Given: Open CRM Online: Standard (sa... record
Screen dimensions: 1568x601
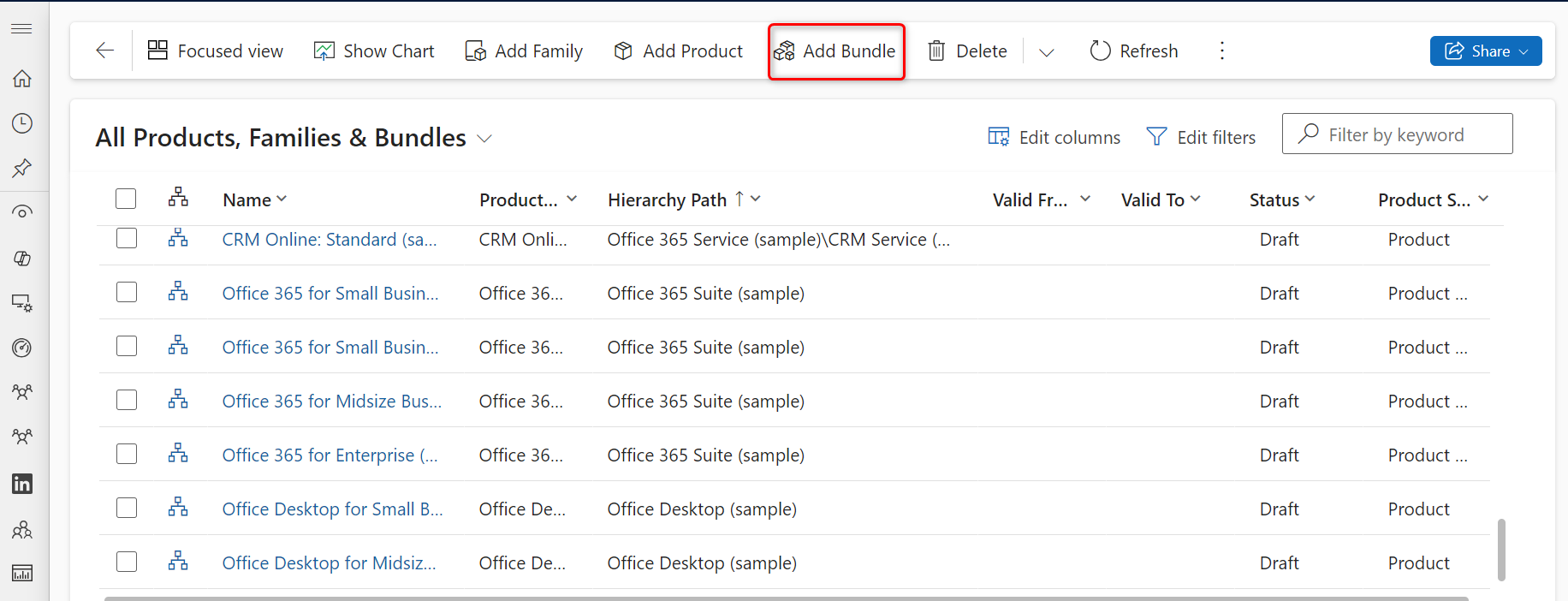Looking at the screenshot, I should 330,240.
